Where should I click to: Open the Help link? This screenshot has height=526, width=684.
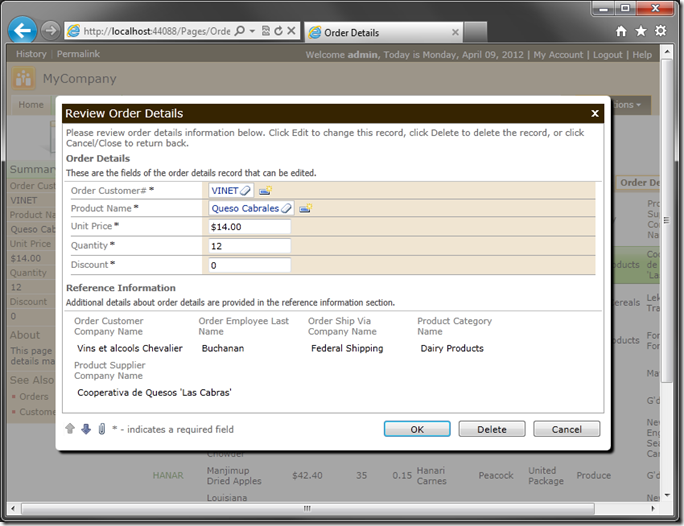click(x=642, y=55)
